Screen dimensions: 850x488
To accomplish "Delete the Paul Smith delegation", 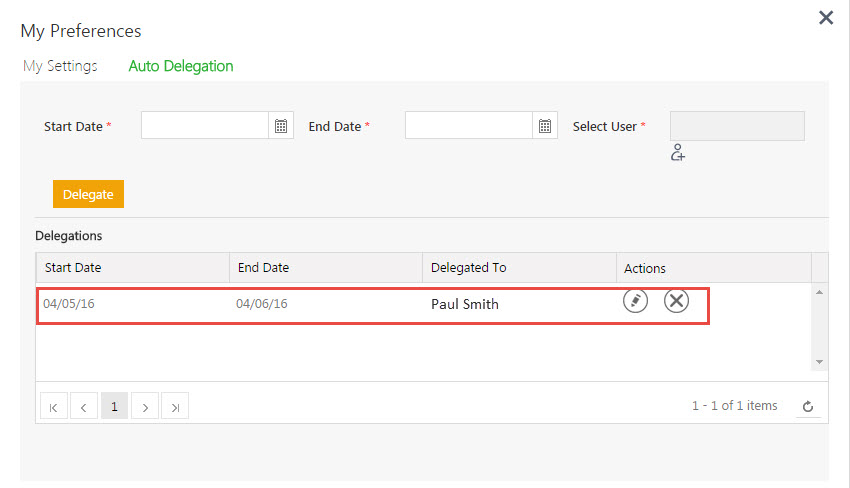I will coord(677,301).
